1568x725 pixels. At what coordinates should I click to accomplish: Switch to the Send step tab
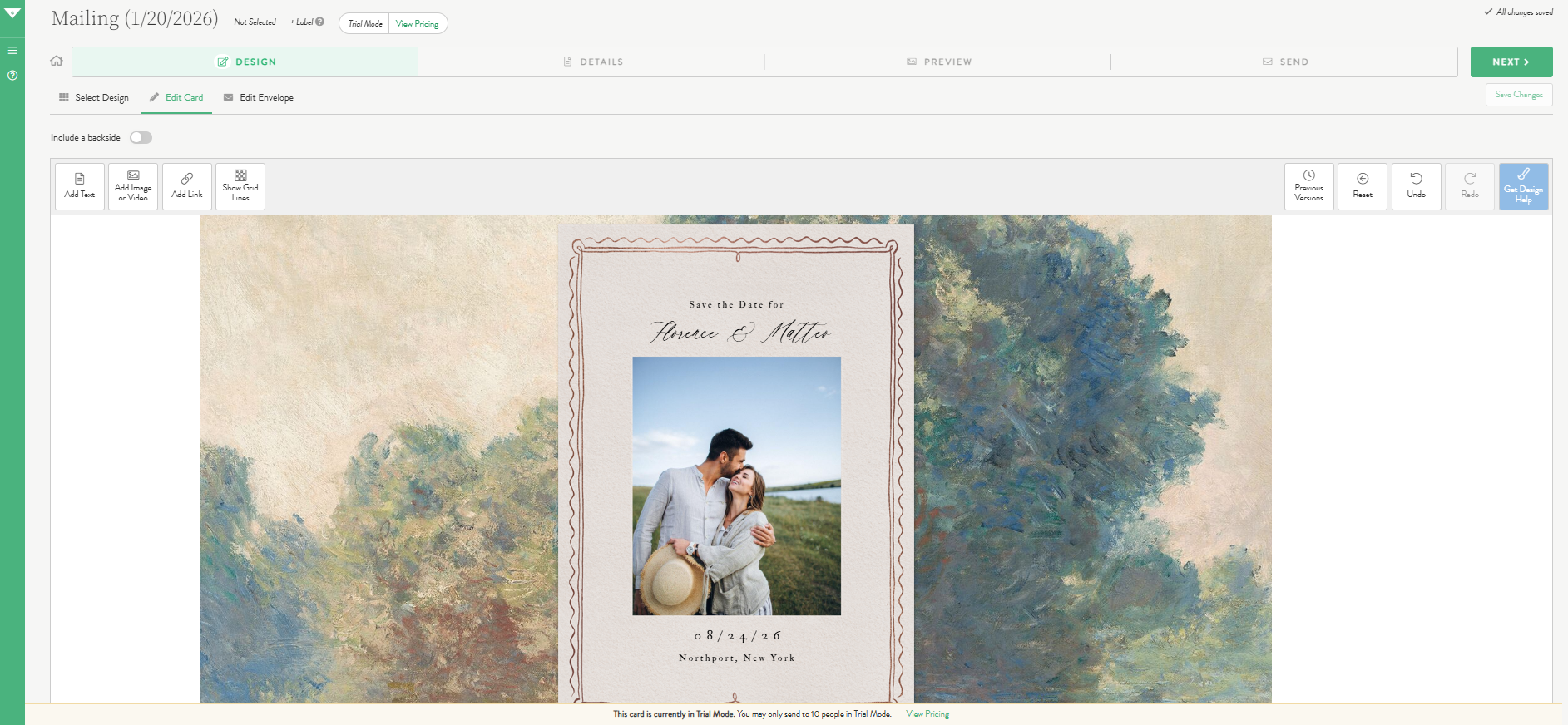[1284, 62]
